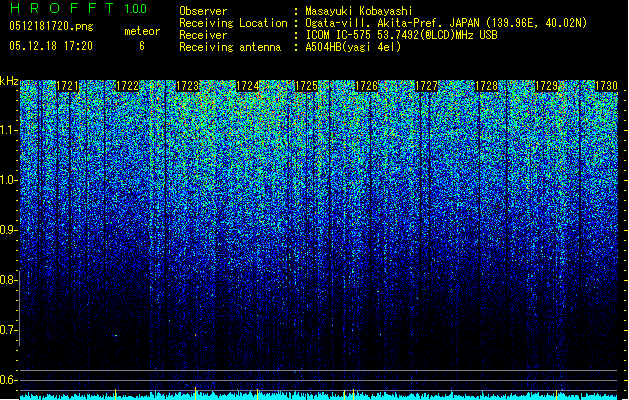
Task: Click the 'Receiving Location' field label
Action: tap(233, 23)
